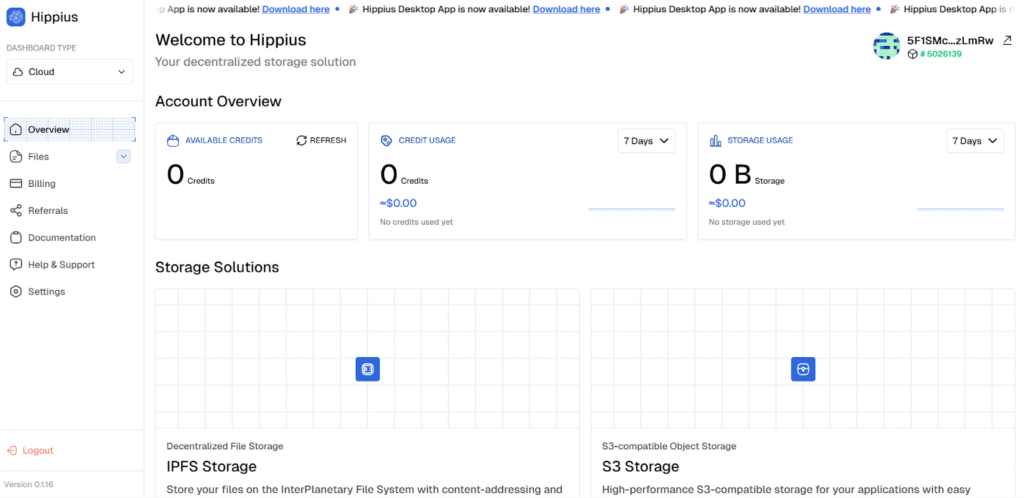Click the Credit Usage tag icon
The width and height of the screenshot is (1024, 498).
pos(387,141)
